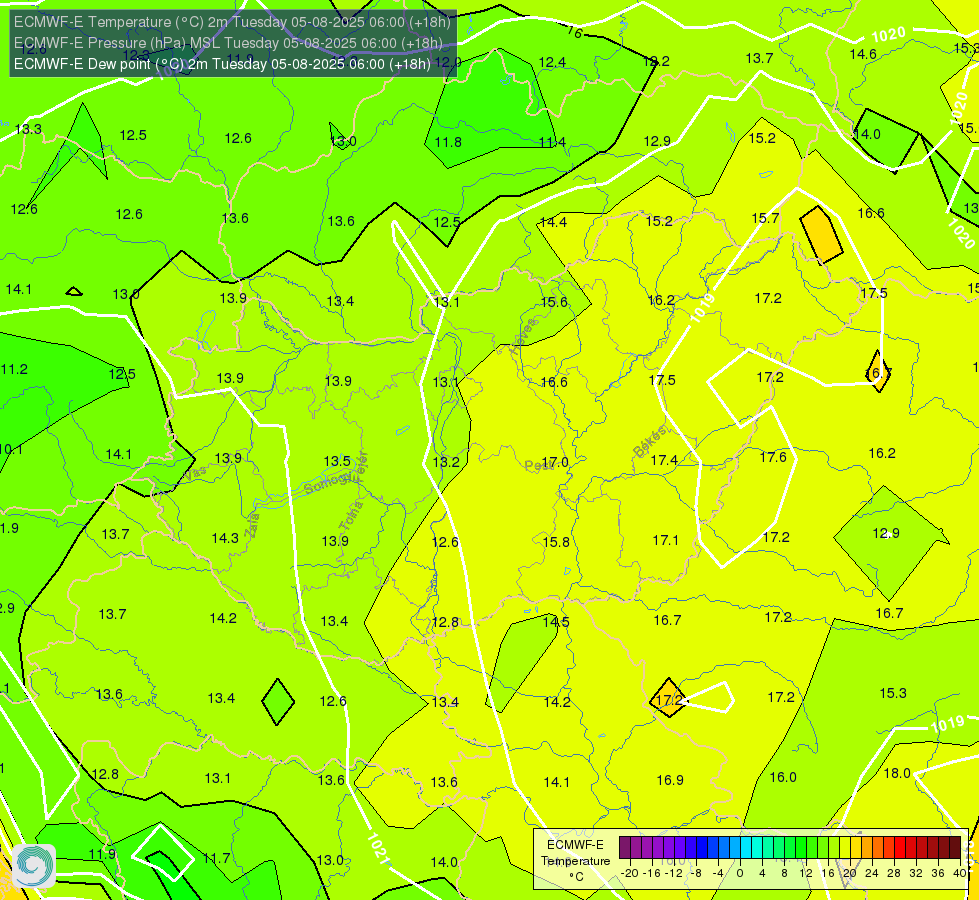The height and width of the screenshot is (900, 979).
Task: Click the 14.4 temperature value
Action: [x=553, y=222]
